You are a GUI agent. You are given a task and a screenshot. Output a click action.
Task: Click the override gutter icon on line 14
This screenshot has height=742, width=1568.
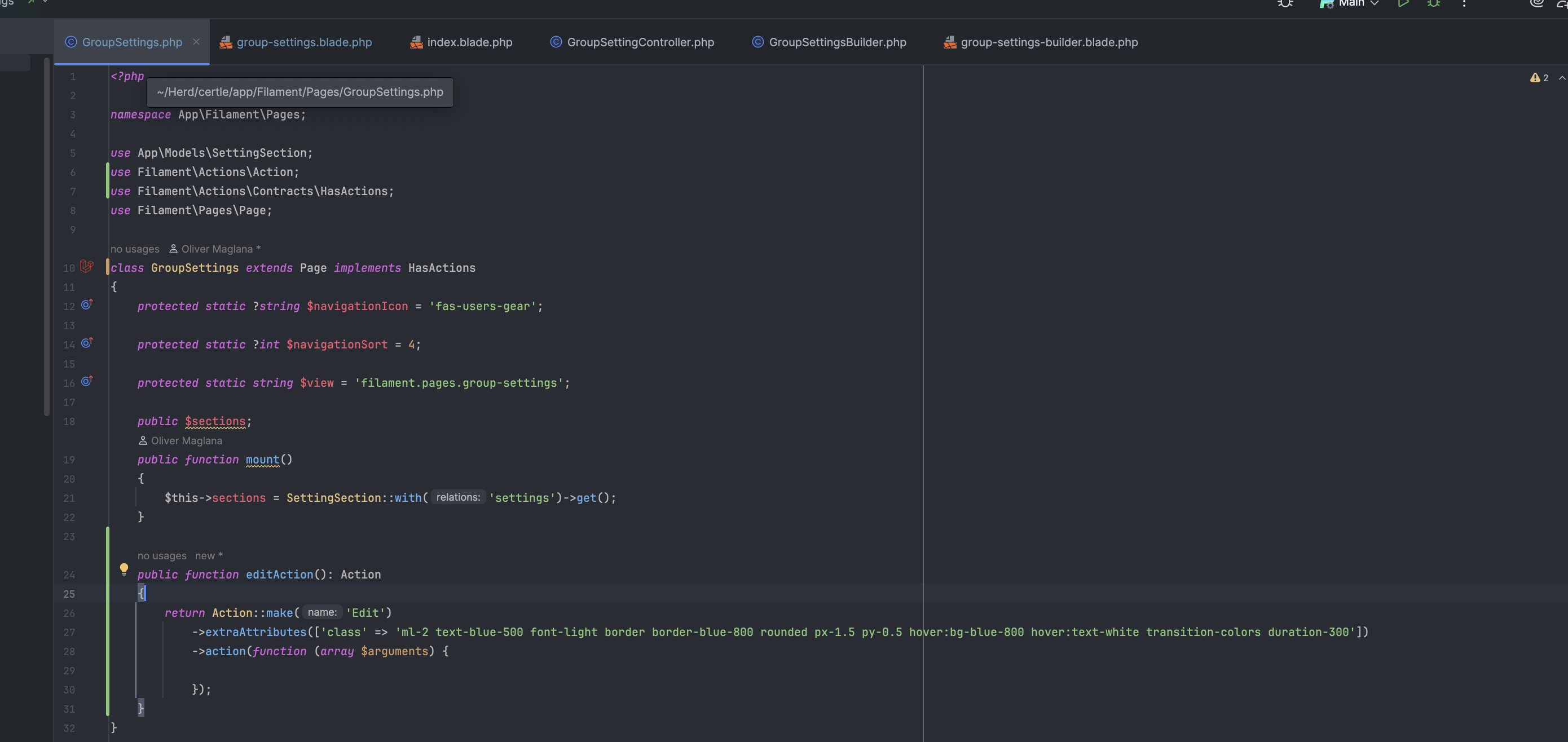(x=86, y=343)
